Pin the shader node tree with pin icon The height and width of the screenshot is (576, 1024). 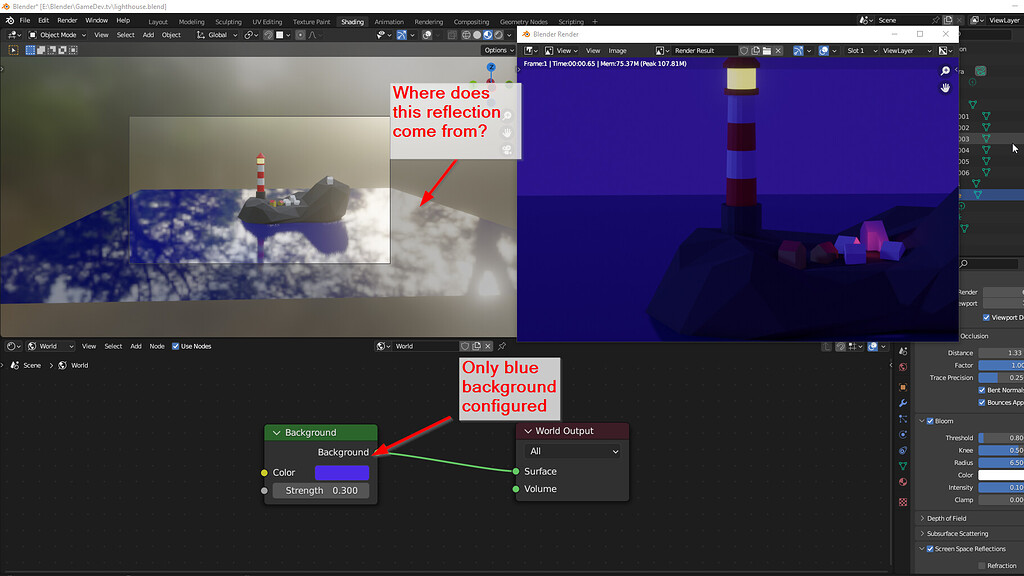pyautogui.click(x=501, y=346)
